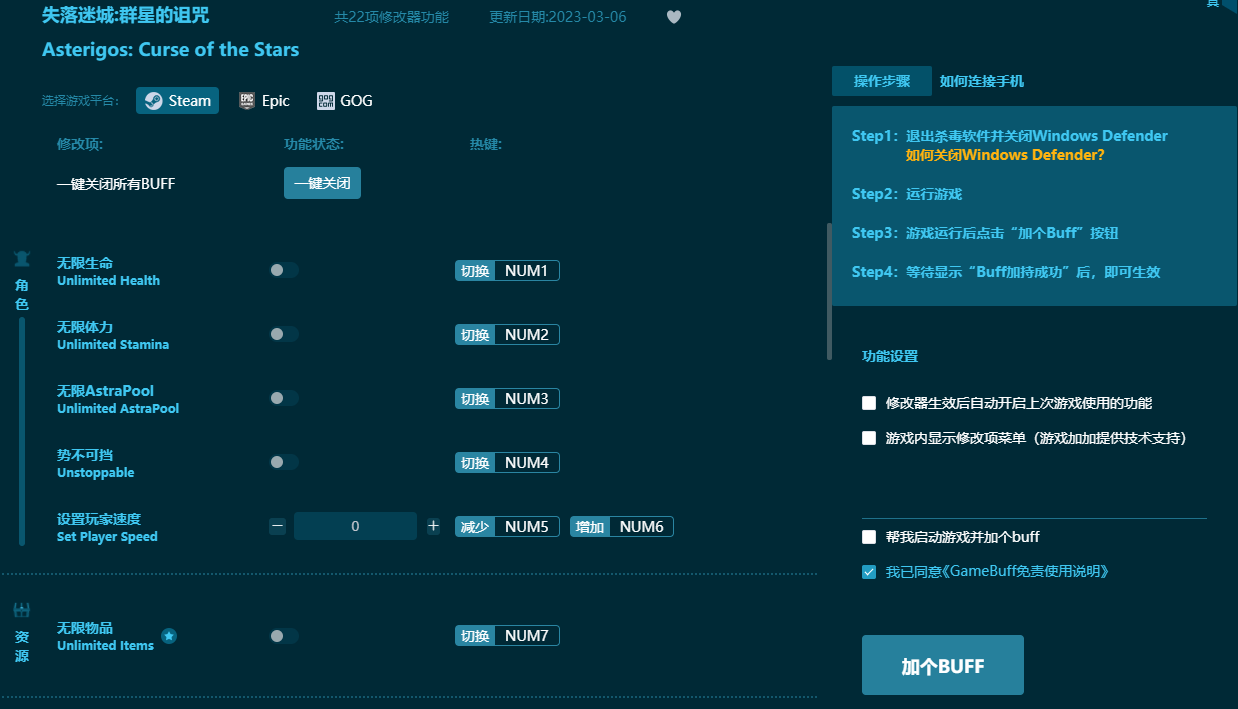The height and width of the screenshot is (709, 1238).
Task: Click the heart favorite icon
Action: [674, 17]
